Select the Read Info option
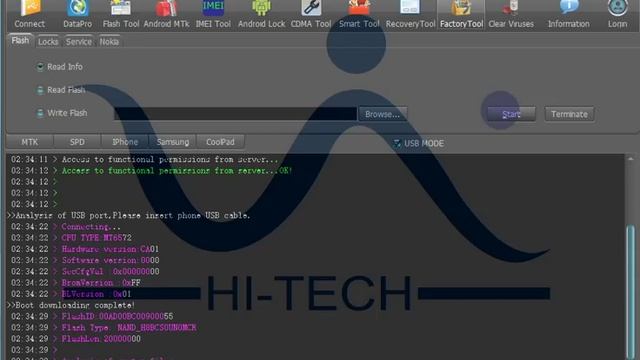Screen dimensions: 640x360 point(60,67)
